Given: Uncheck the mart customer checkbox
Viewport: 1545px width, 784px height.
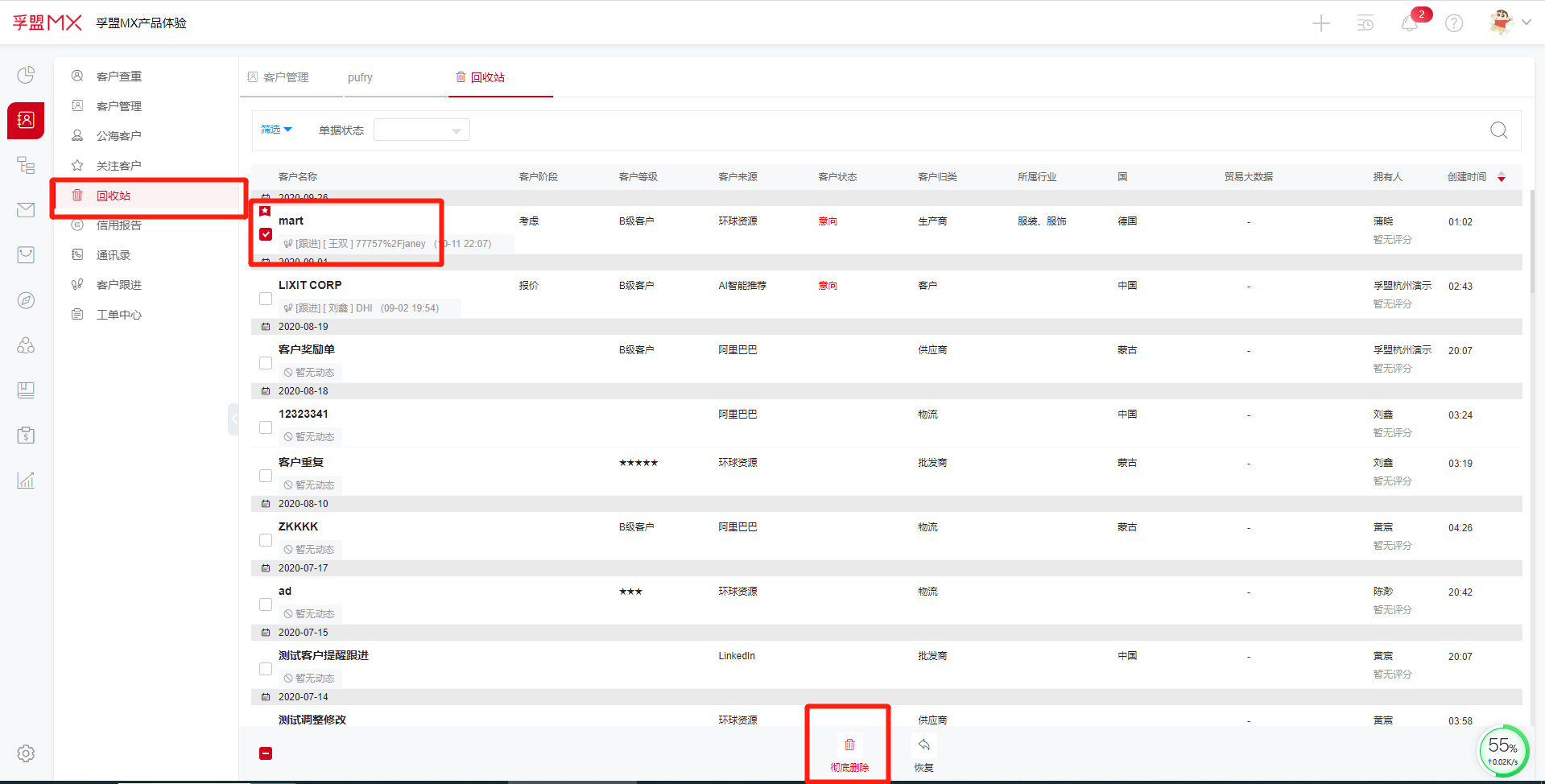Looking at the screenshot, I should [x=266, y=234].
